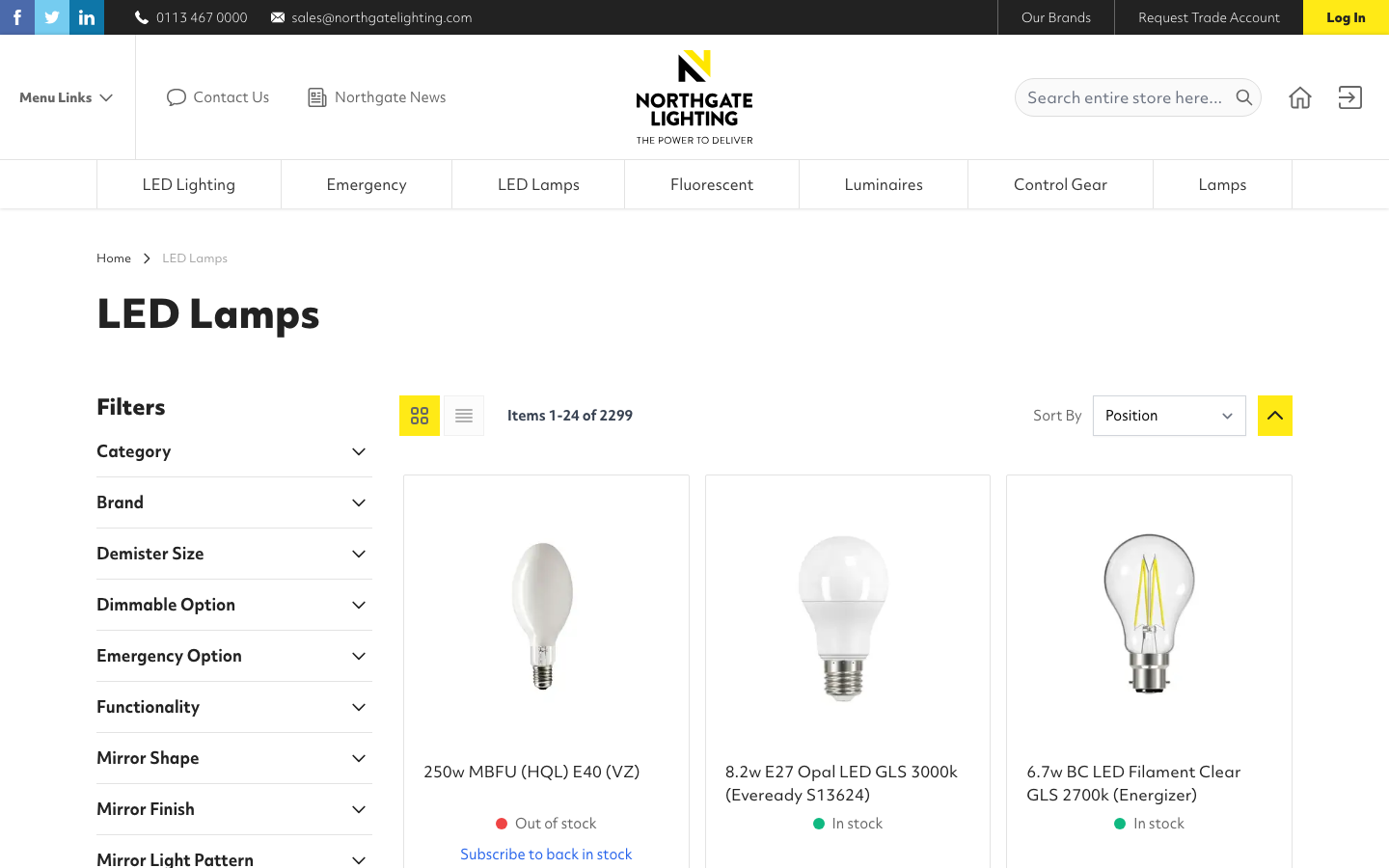
Task: Toggle the sort direction arrow
Action: [x=1275, y=416]
